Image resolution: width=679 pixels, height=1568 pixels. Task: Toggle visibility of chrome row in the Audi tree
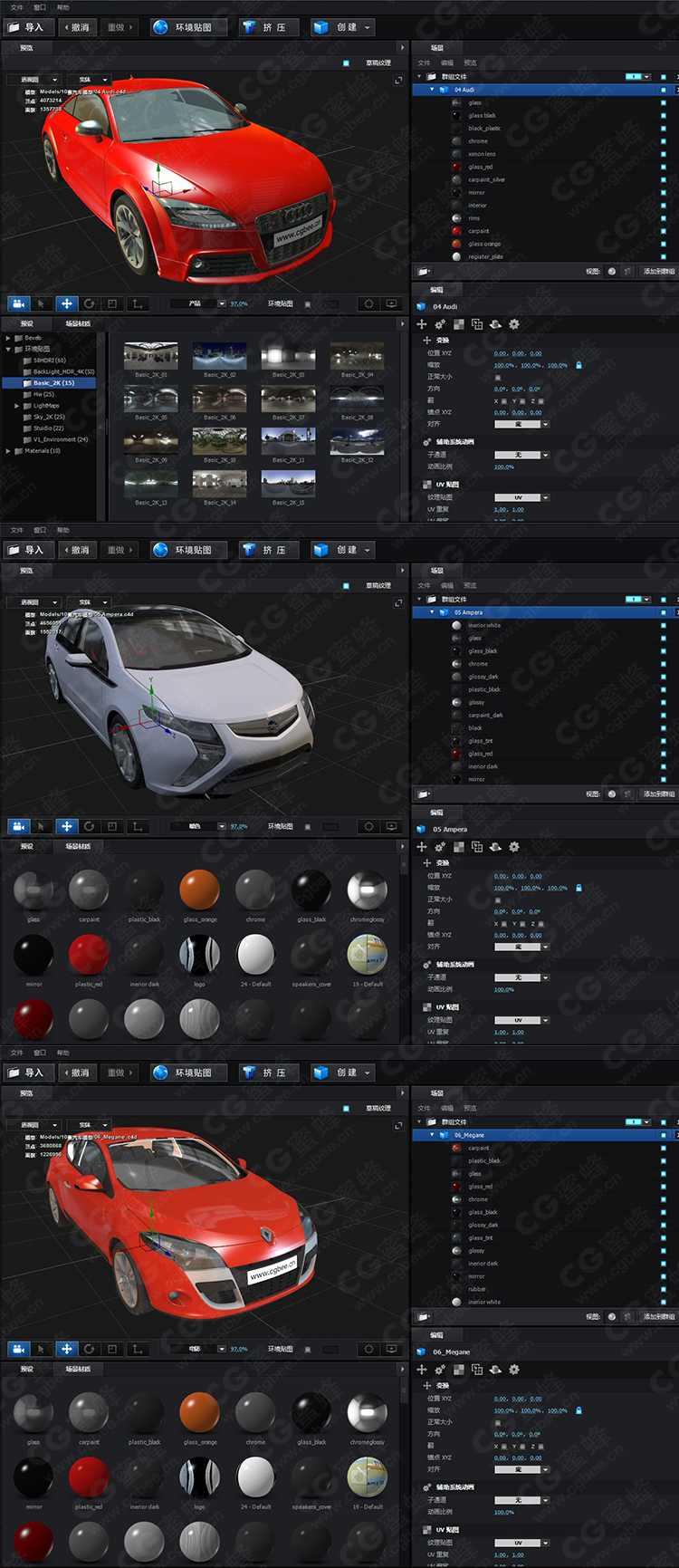[664, 141]
